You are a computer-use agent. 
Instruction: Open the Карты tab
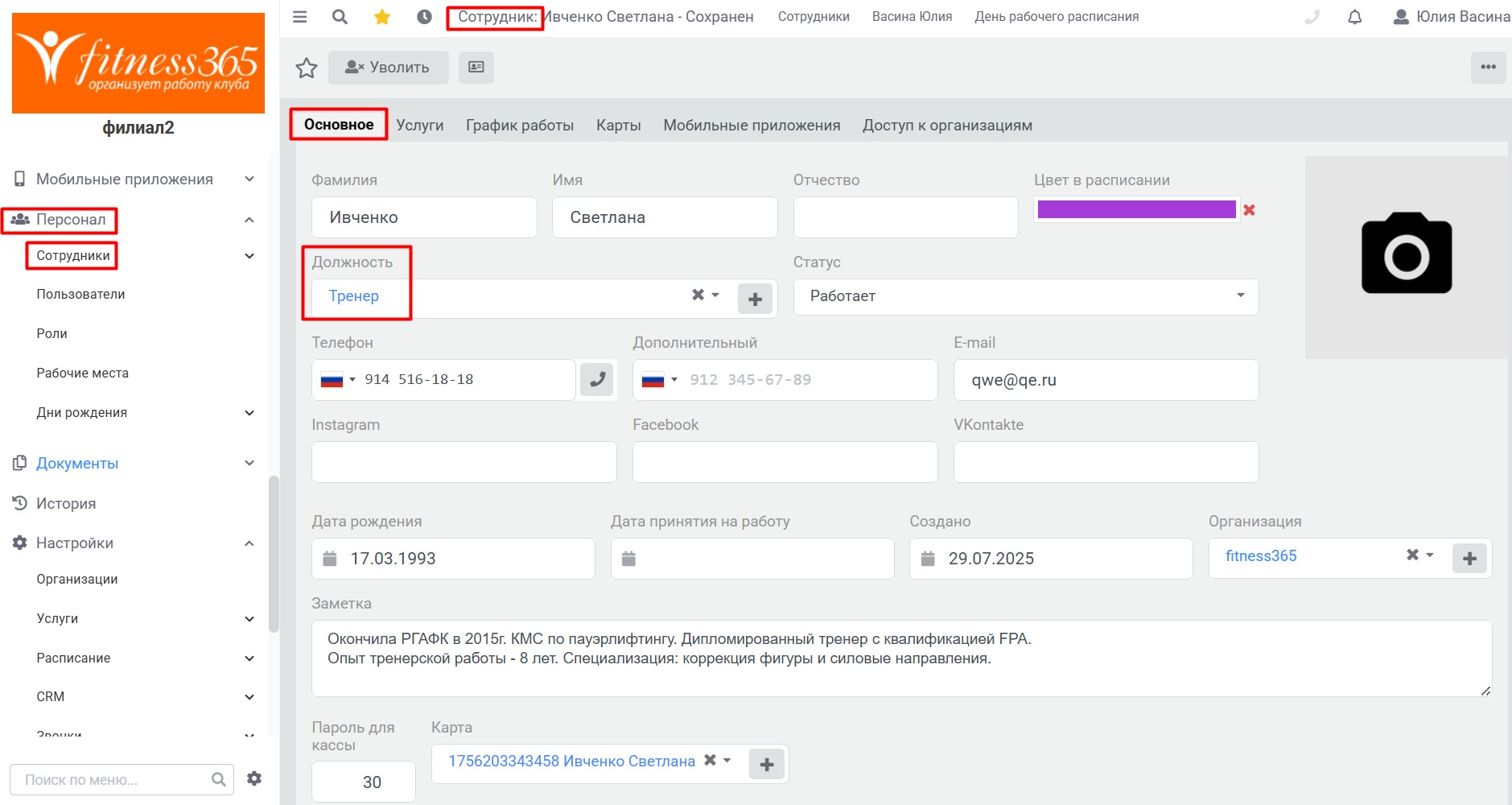(x=619, y=126)
